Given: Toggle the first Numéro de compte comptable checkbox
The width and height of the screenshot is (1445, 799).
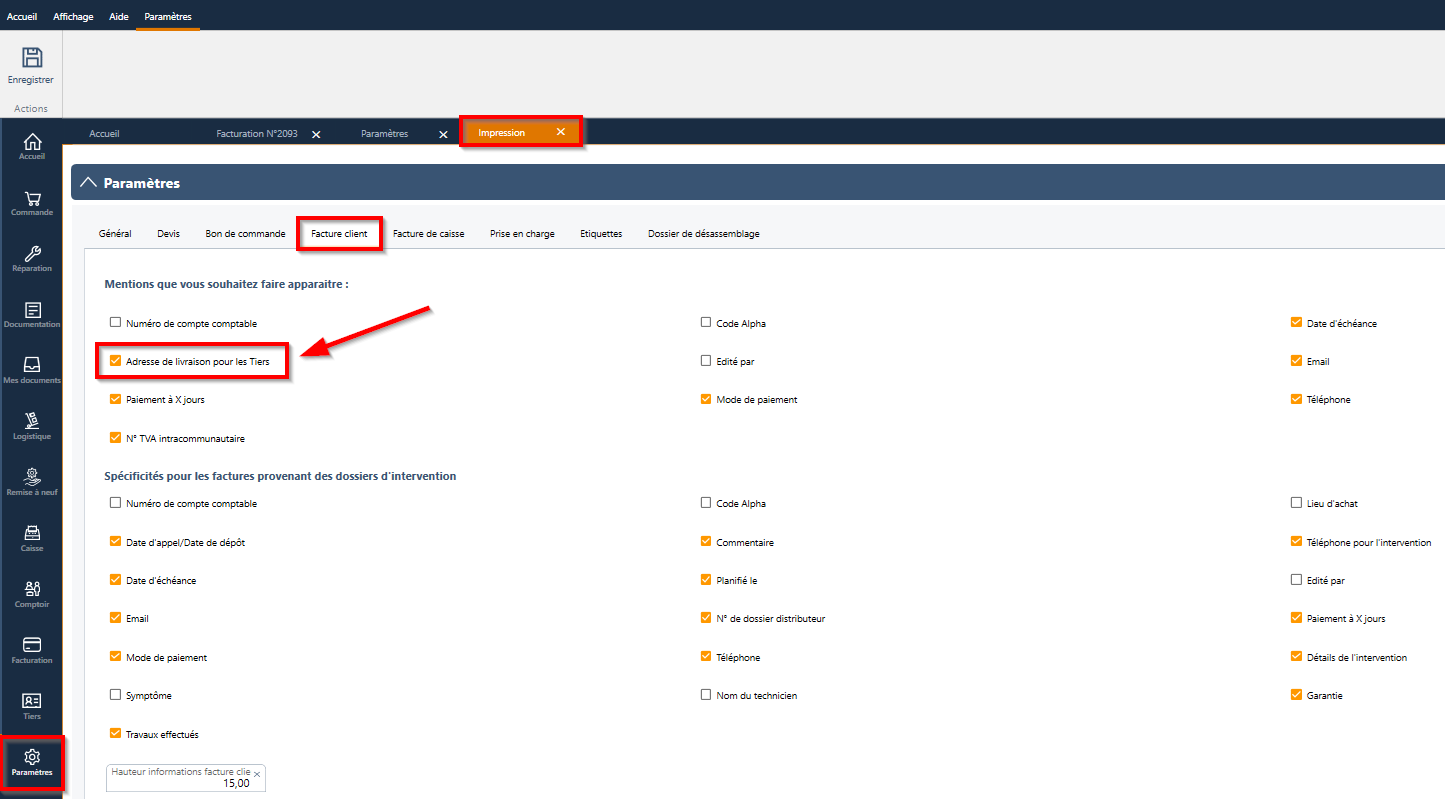Looking at the screenshot, I should [116, 322].
